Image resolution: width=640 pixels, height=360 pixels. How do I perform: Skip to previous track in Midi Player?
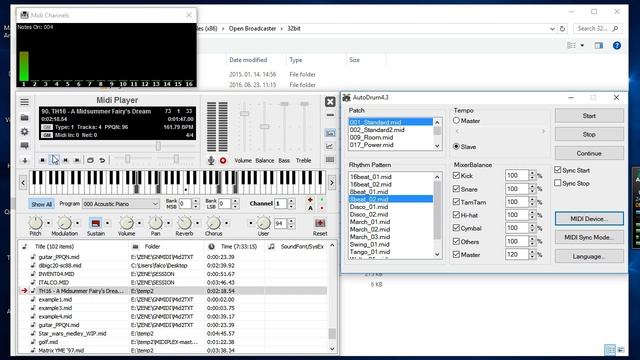click(66, 160)
